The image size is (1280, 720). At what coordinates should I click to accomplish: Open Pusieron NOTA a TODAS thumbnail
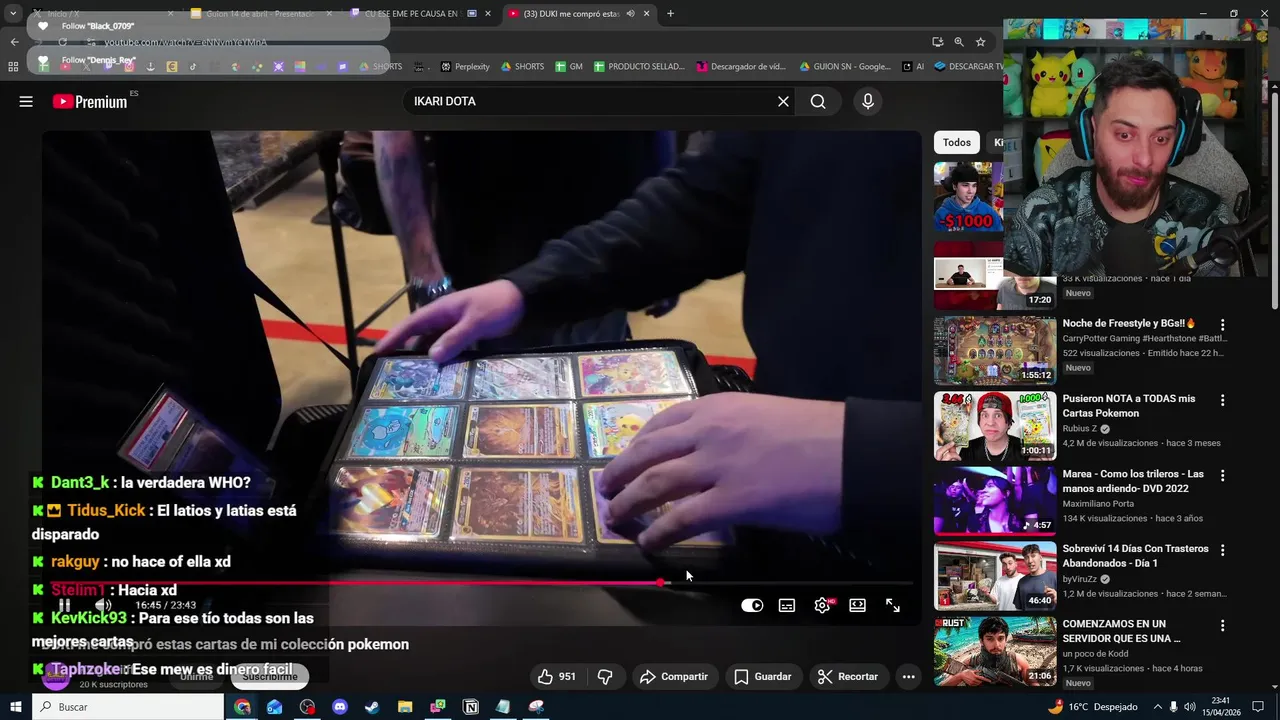(995, 426)
